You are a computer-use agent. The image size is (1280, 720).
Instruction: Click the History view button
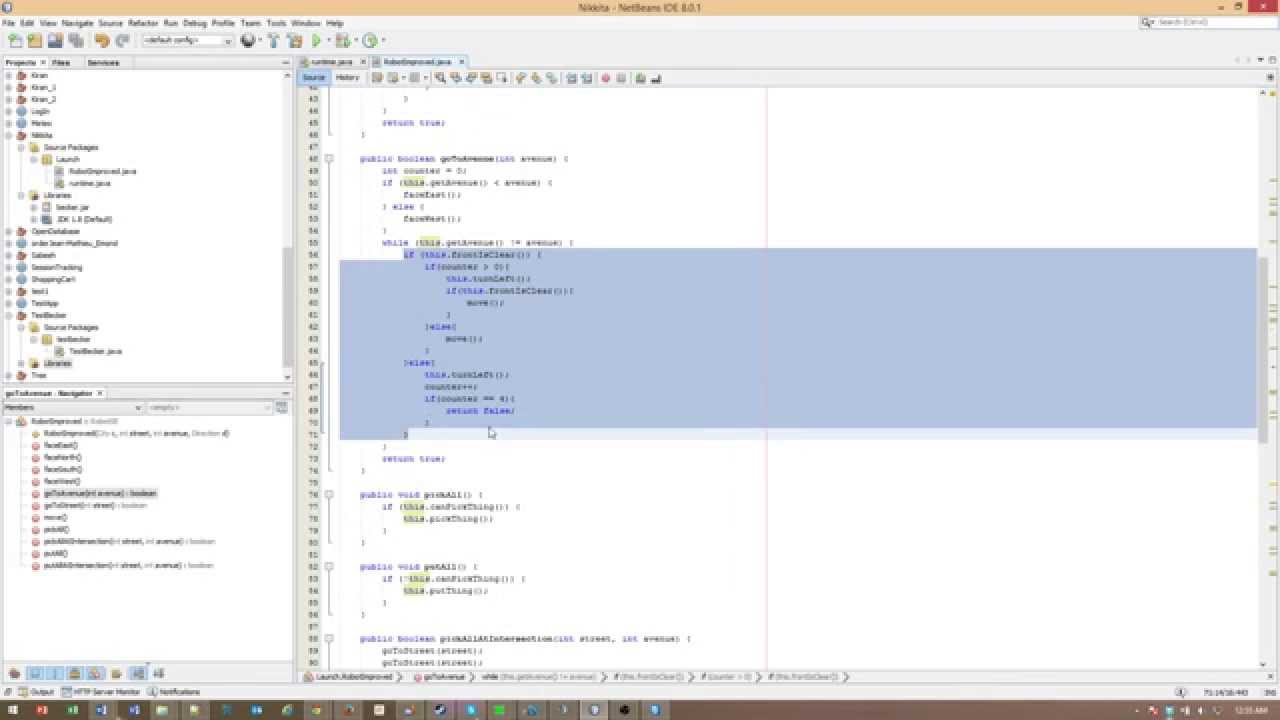347,78
